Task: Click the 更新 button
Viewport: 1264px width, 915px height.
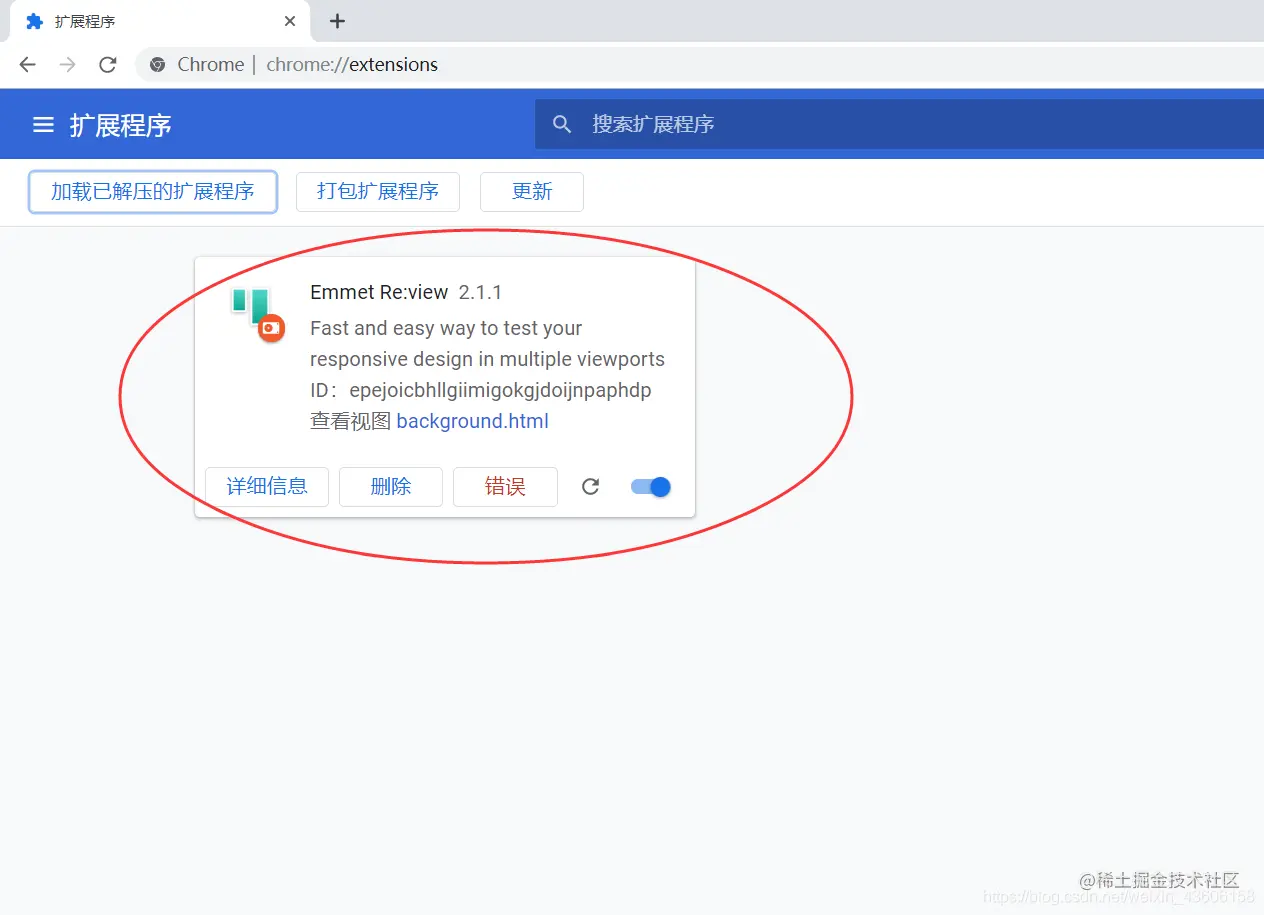Action: pyautogui.click(x=531, y=191)
